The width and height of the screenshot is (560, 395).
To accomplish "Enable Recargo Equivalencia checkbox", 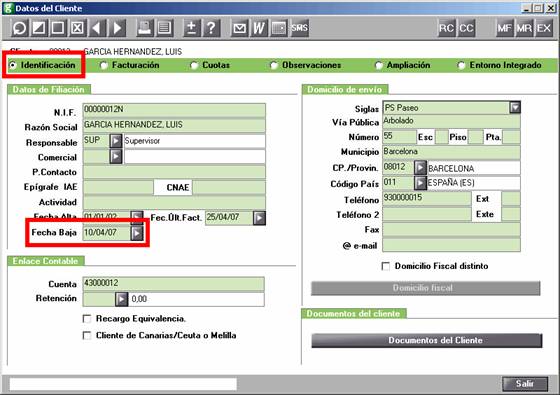I will 87,319.
